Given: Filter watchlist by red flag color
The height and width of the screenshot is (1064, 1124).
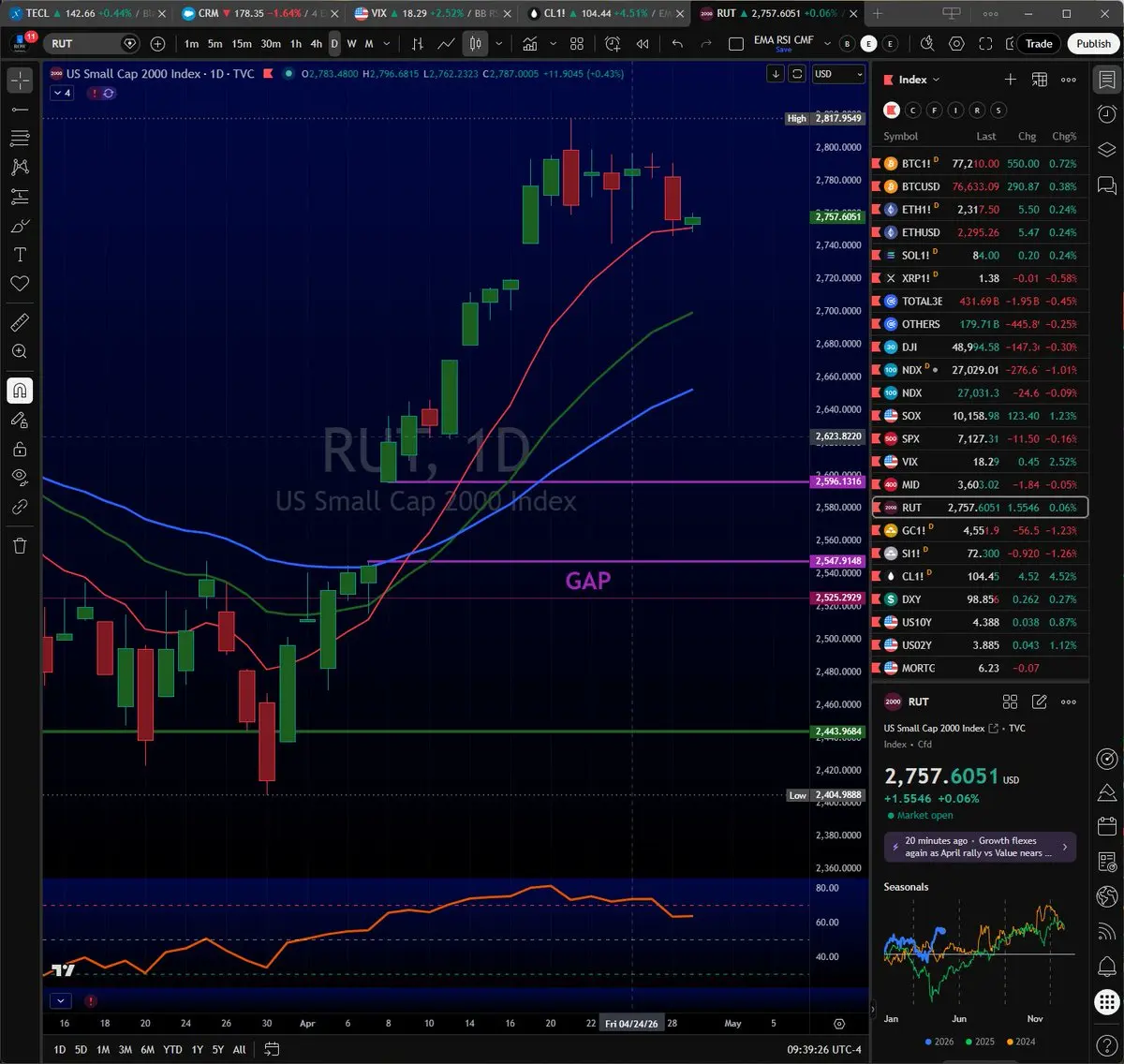Looking at the screenshot, I should tap(892, 110).
